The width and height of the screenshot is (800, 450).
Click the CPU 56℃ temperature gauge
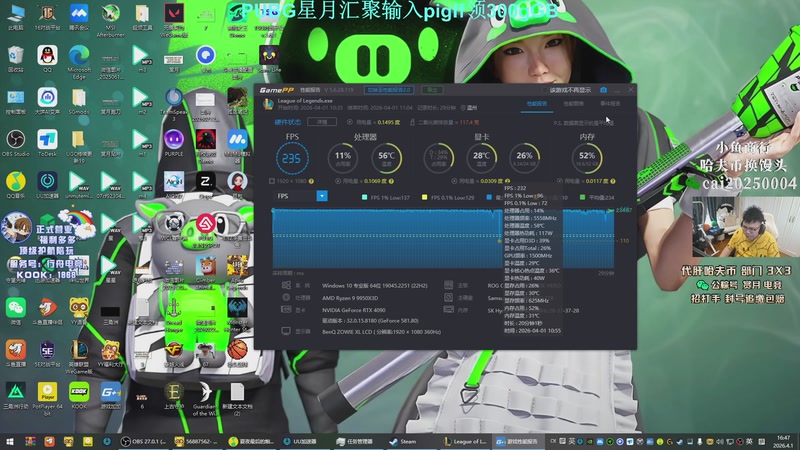coord(386,158)
